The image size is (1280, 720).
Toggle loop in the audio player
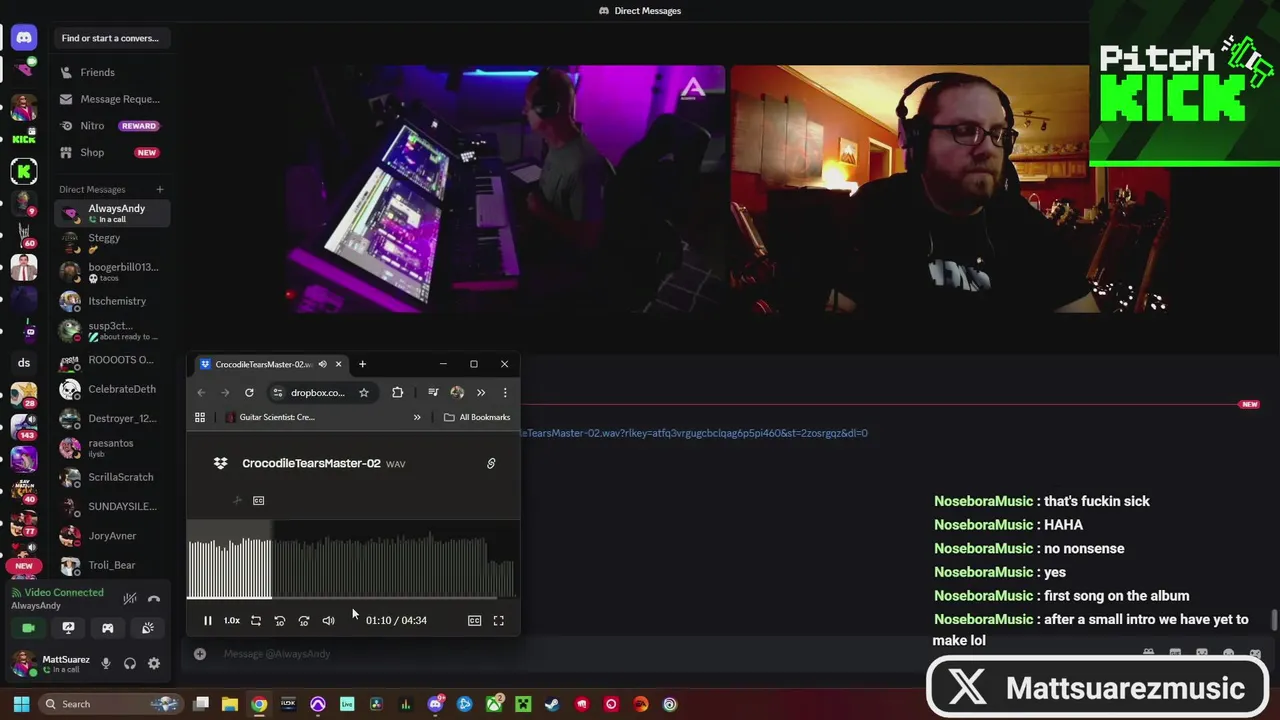point(256,621)
